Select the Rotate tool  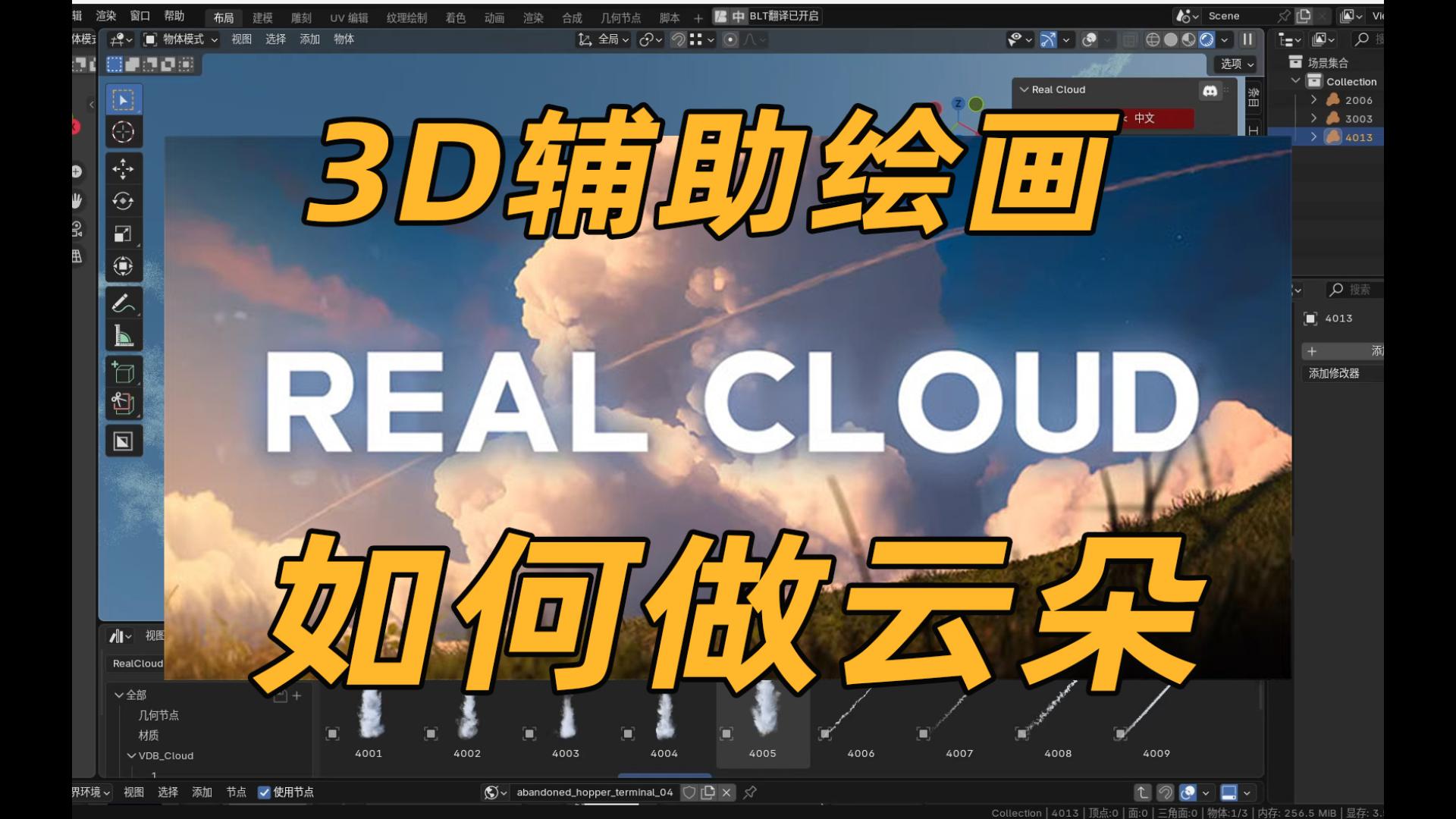tap(123, 201)
